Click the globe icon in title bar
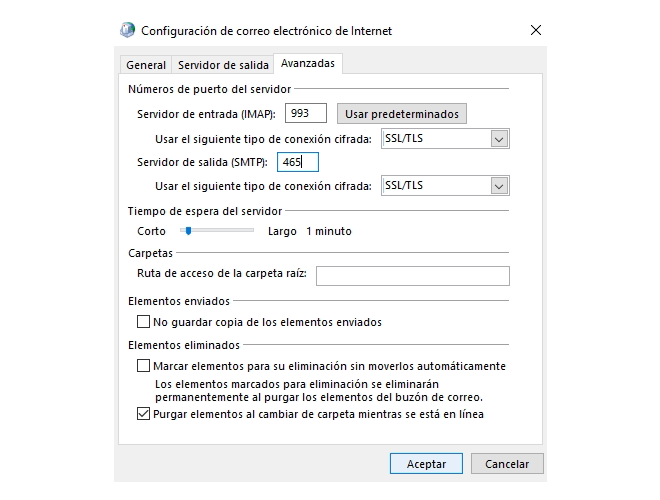Screen dimensions: 660x500 tap(129, 31)
